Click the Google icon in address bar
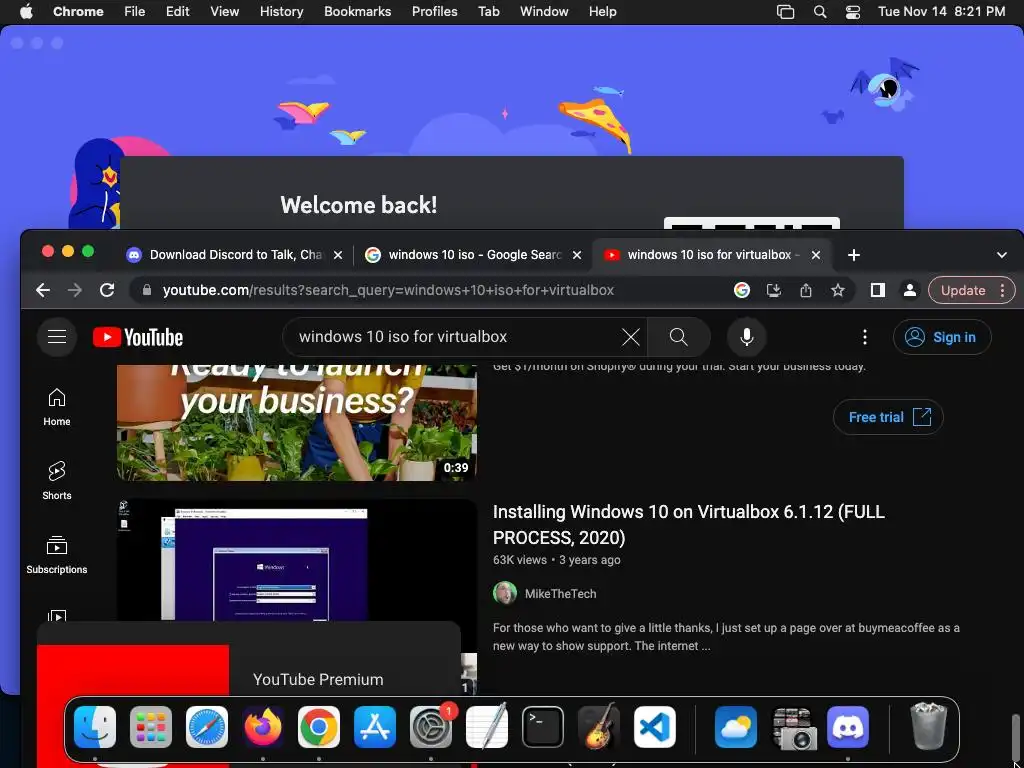Image resolution: width=1024 pixels, height=768 pixels. (742, 290)
